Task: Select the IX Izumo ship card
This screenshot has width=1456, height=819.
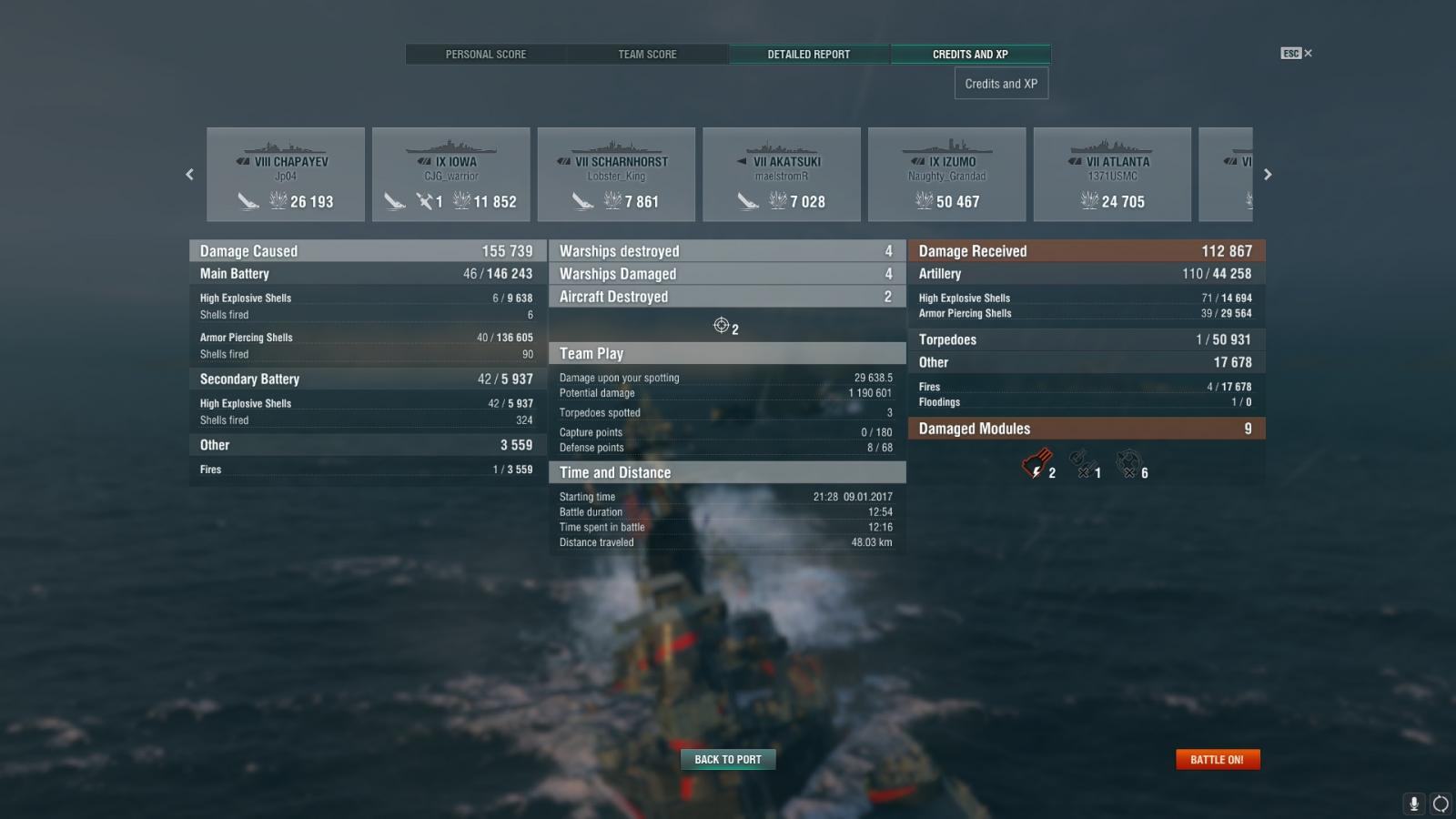Action: [x=946, y=174]
